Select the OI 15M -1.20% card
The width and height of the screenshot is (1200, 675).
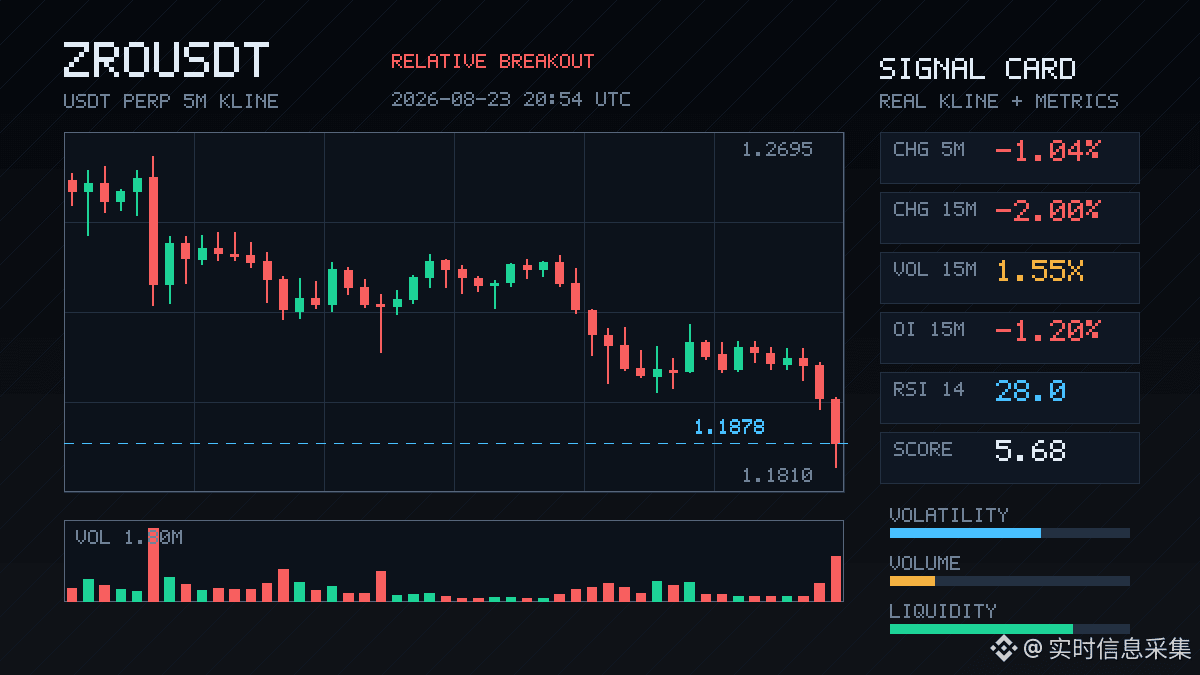click(x=1009, y=337)
